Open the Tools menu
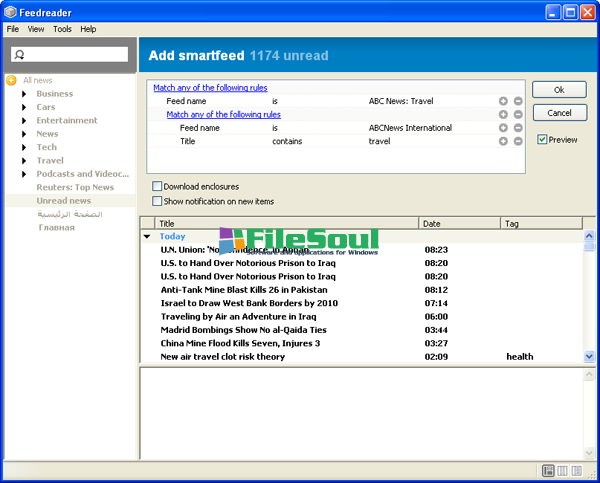 (62, 29)
